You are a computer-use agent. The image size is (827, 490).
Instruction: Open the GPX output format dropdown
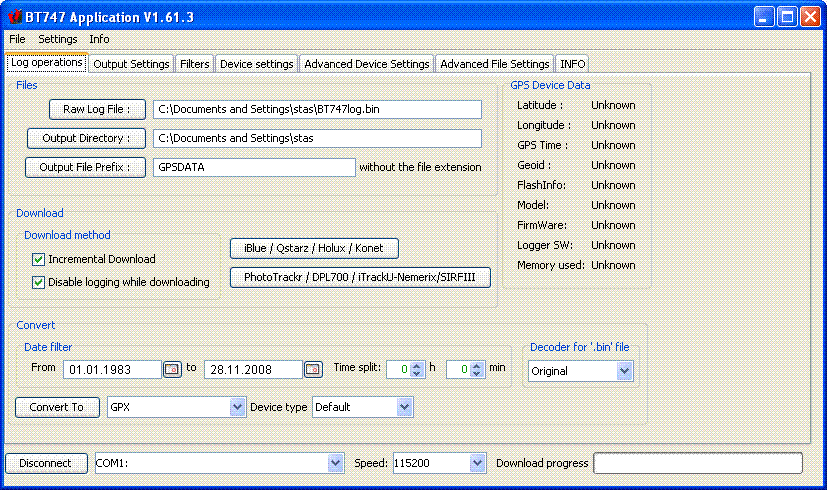point(237,407)
